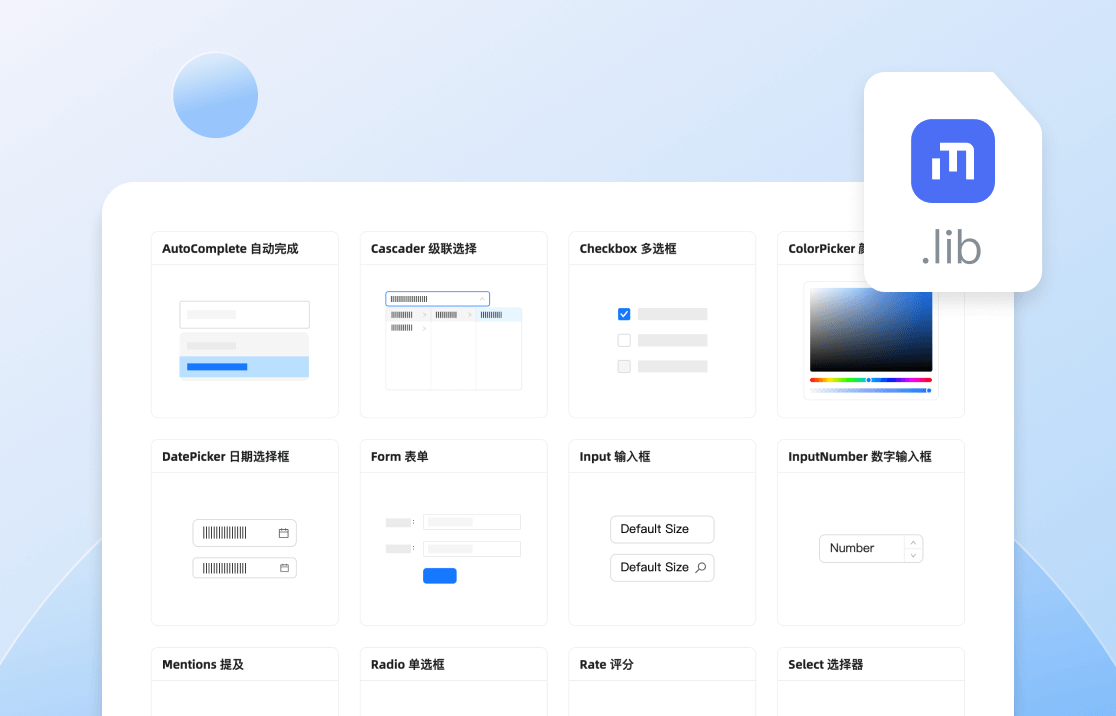This screenshot has width=1116, height=716.
Task: Click the "Input 输入框" card title
Action: [x=615, y=456]
